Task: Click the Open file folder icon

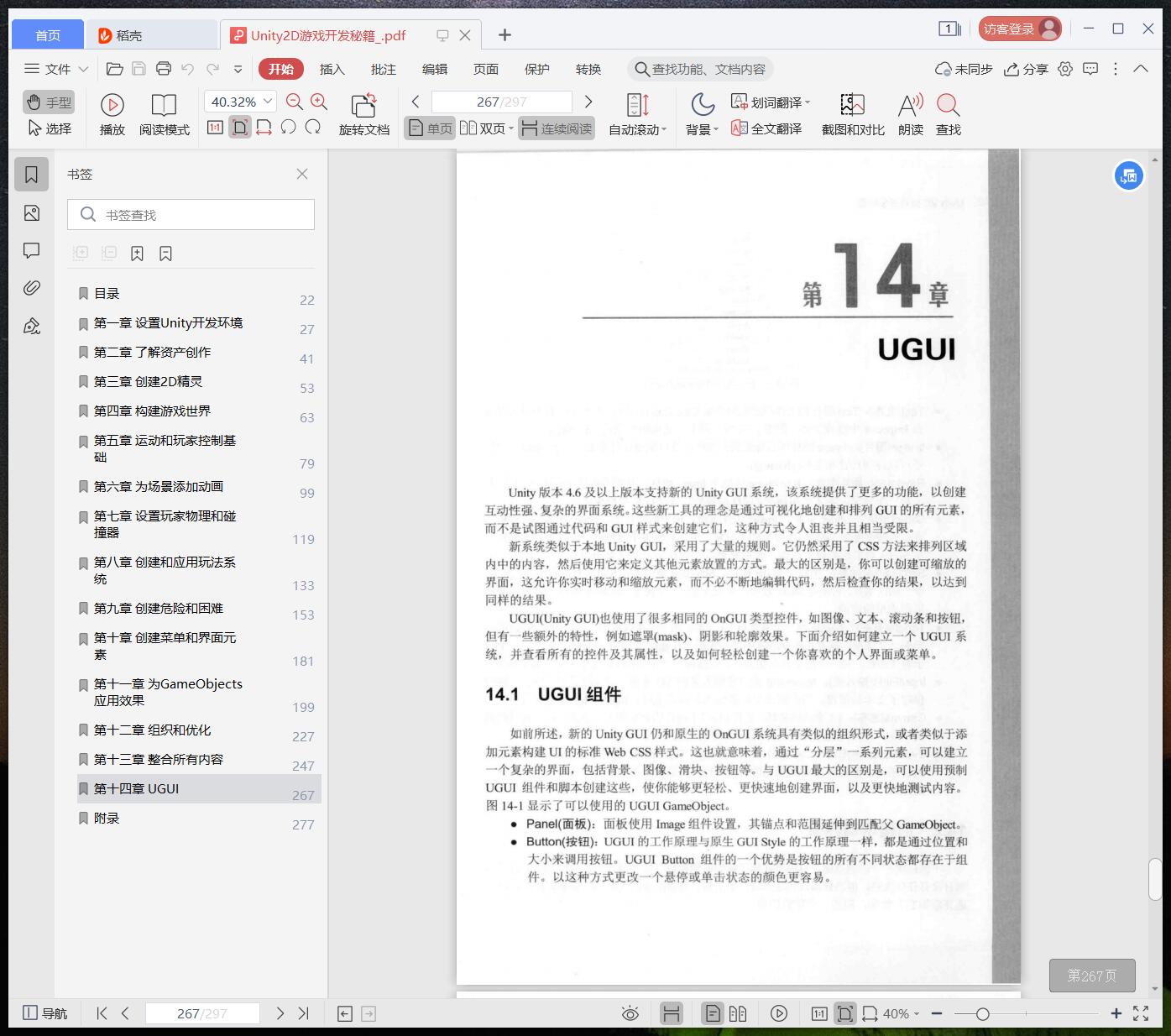Action: [x=115, y=69]
